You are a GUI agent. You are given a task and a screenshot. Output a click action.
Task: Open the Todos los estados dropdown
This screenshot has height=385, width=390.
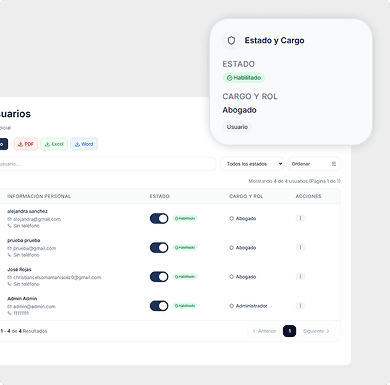[x=252, y=164]
